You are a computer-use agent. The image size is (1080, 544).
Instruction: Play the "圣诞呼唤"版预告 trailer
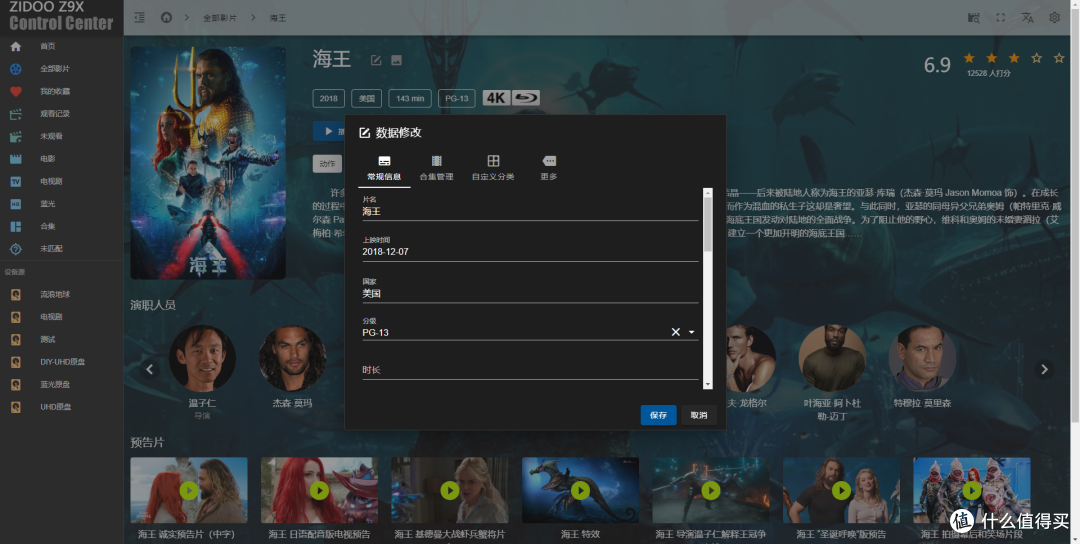(x=841, y=490)
